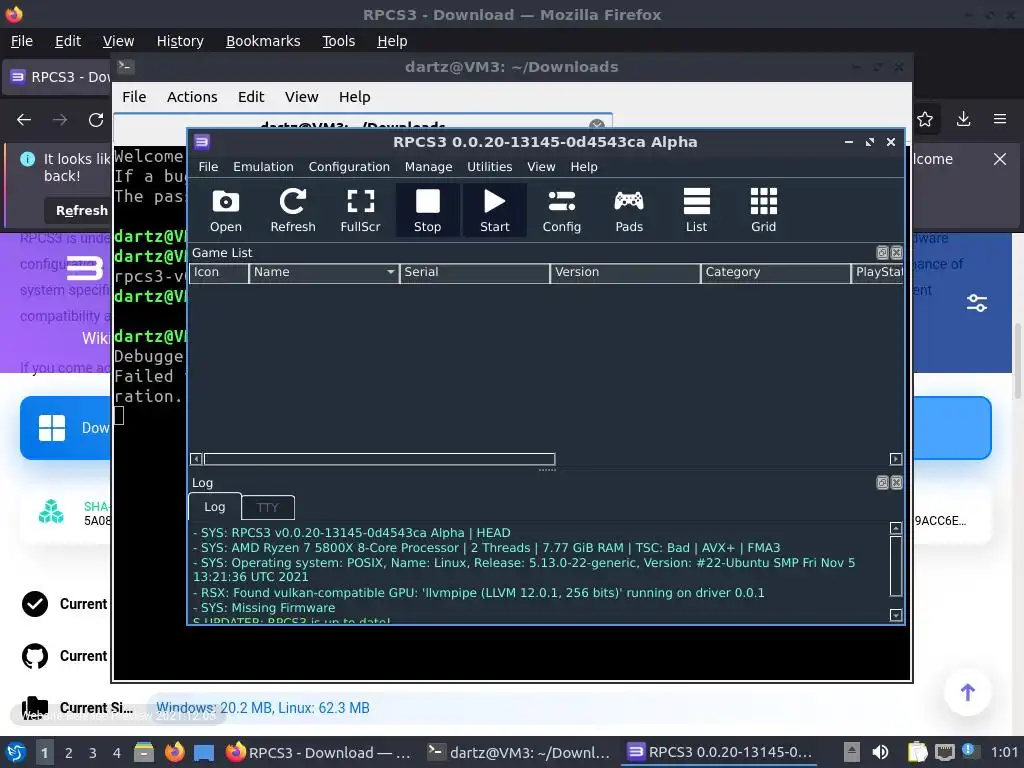Open the Config settings icon
Viewport: 1024px width, 768px height.
[562, 210]
